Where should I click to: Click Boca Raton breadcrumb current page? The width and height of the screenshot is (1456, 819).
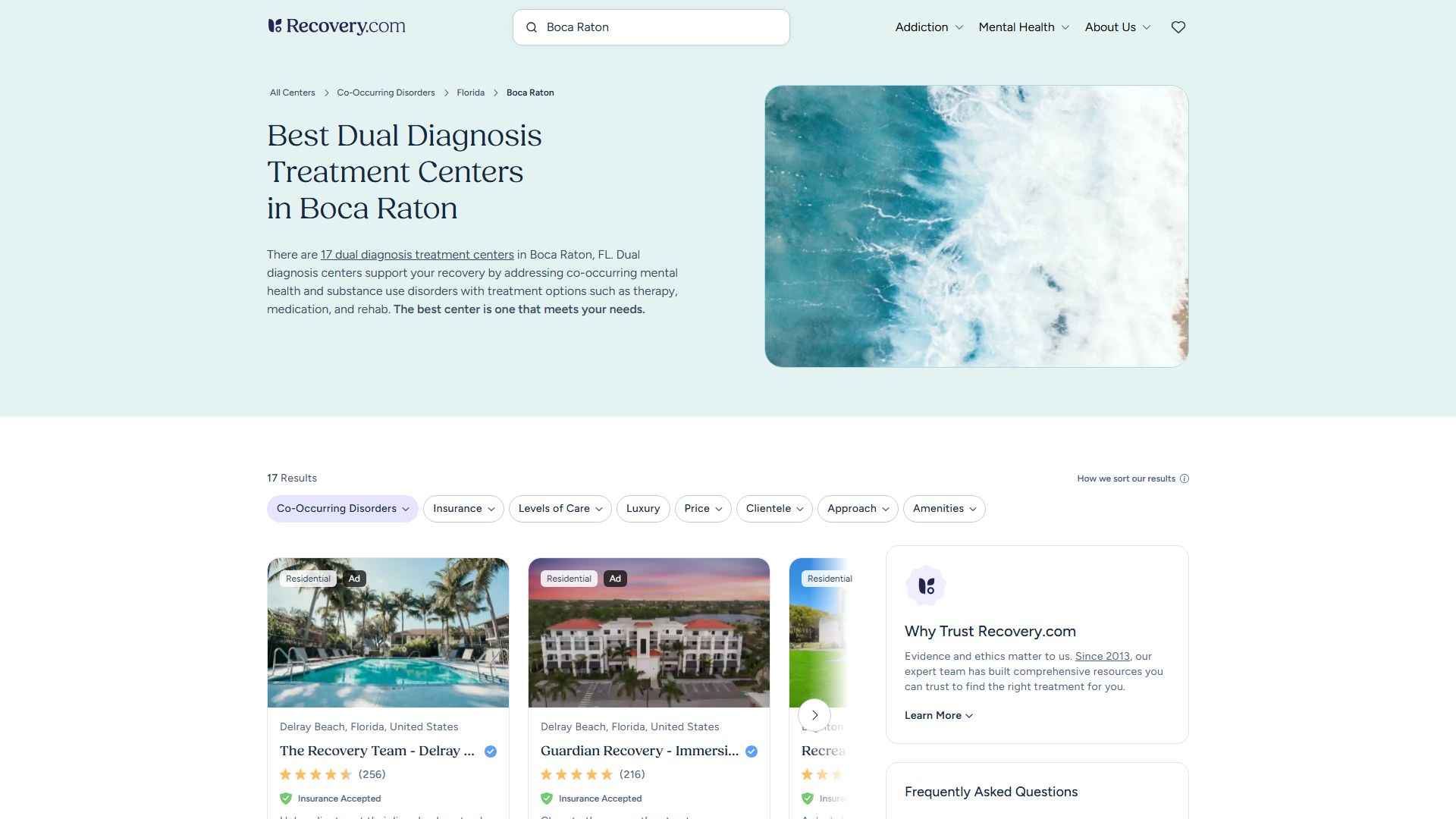(530, 93)
